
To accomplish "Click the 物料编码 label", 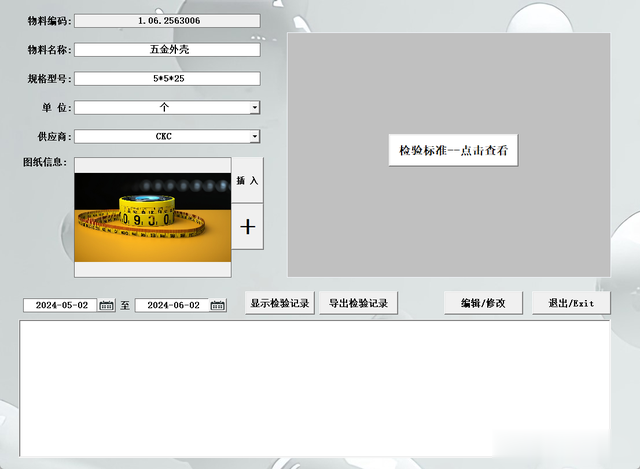I will 49,21.
